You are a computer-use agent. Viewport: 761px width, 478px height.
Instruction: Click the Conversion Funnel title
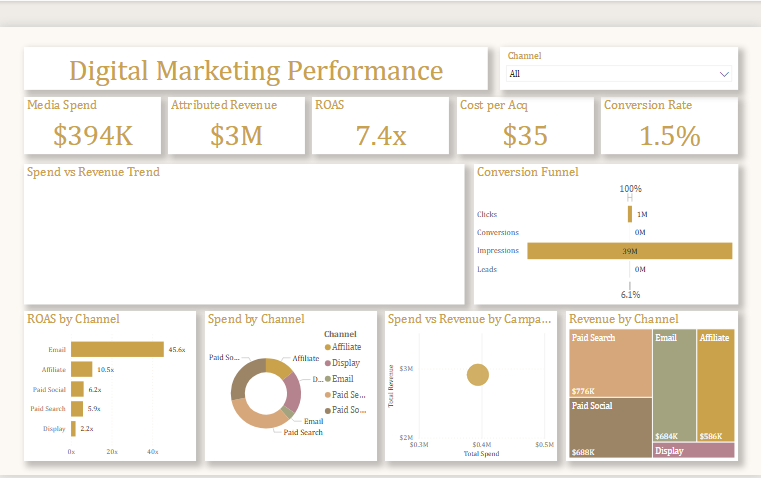528,172
